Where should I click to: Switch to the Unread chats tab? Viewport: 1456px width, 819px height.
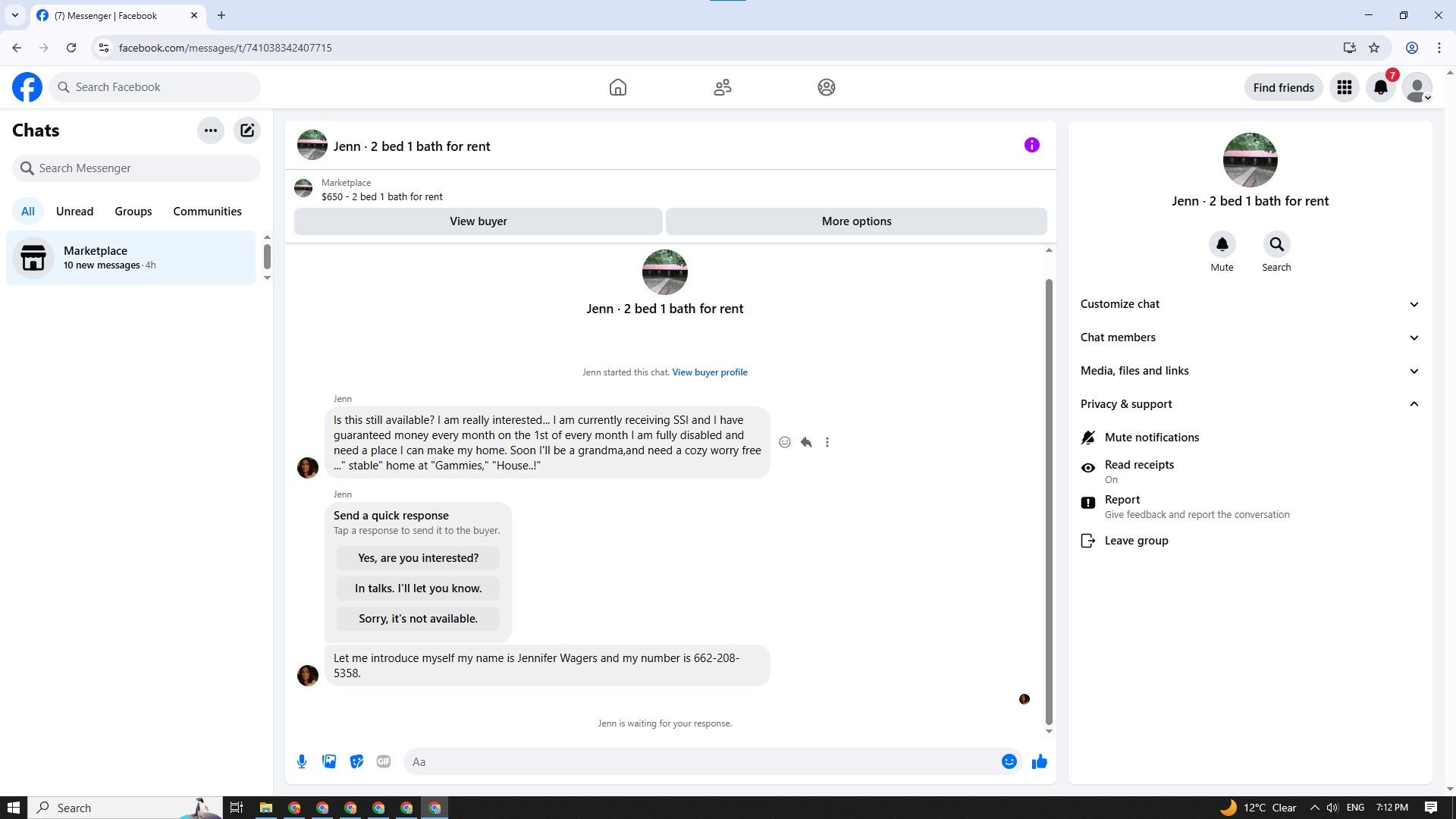74,212
